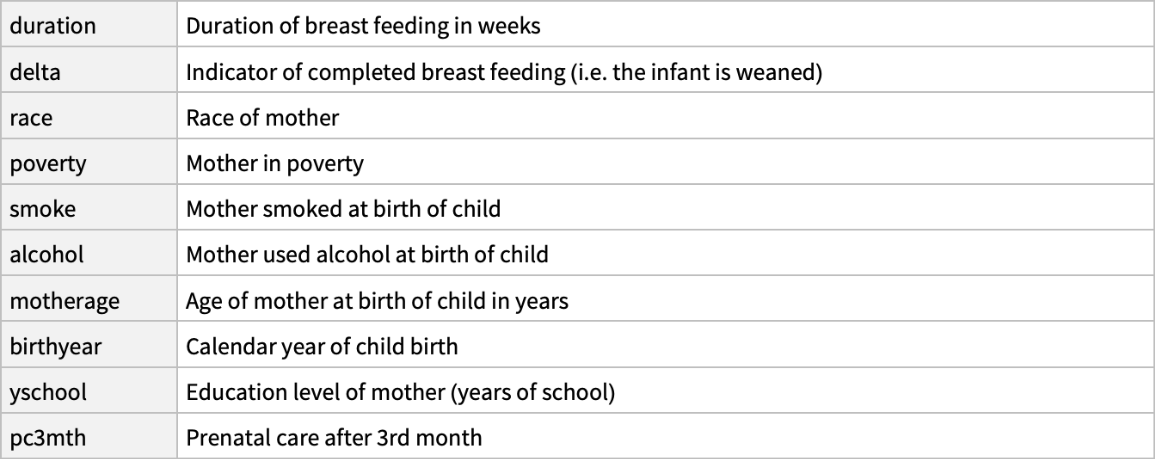This screenshot has height=460, width=1156.
Task: Click the 'race' variable name cell
Action: (x=32, y=118)
